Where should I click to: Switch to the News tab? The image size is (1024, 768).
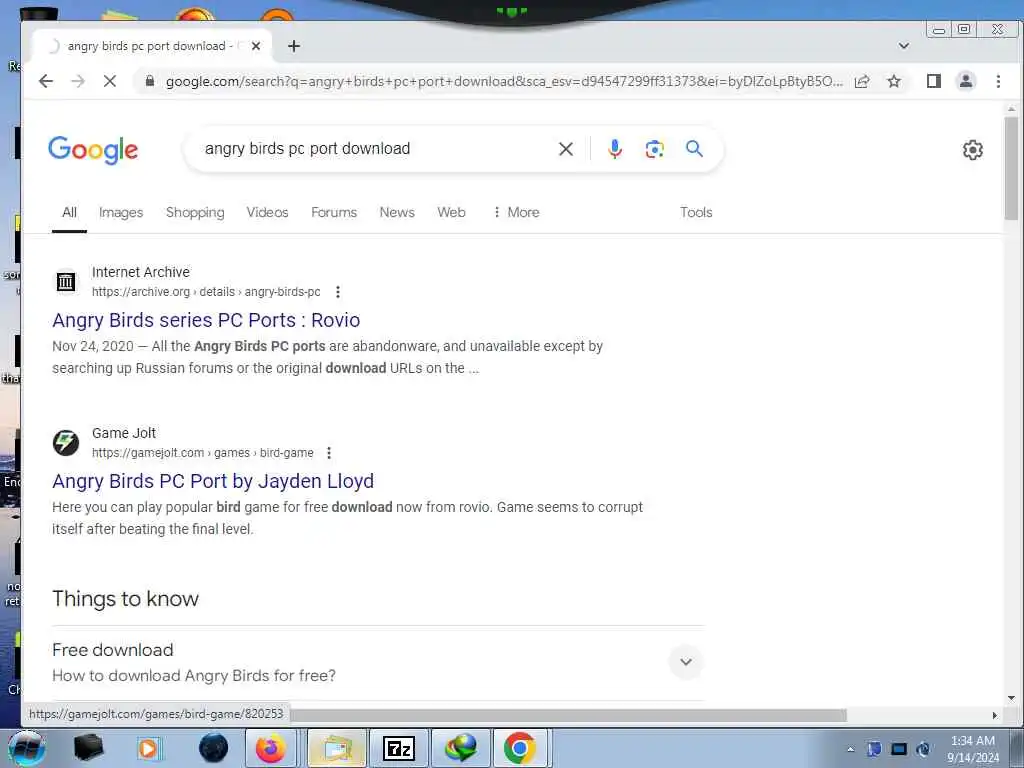point(397,212)
